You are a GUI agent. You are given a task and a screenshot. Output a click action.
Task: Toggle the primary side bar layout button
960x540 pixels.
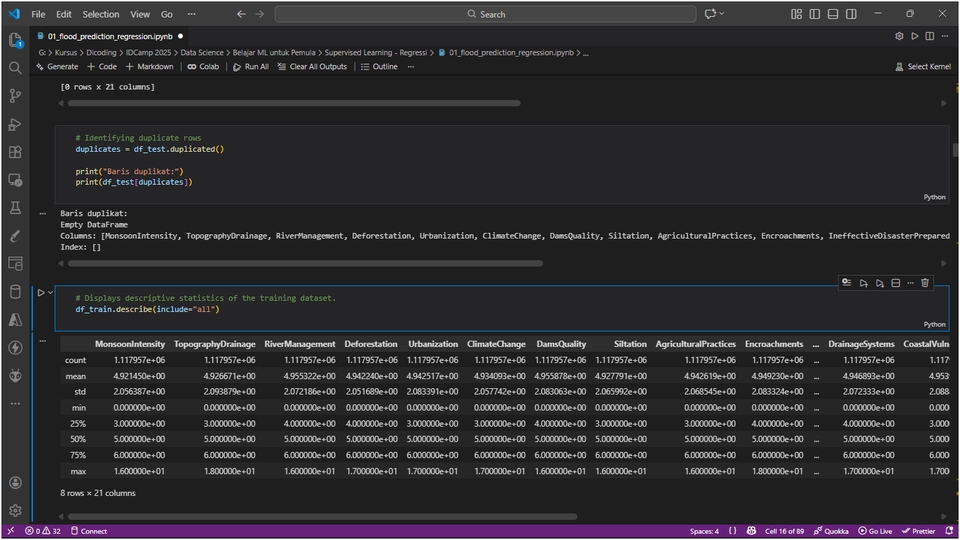tap(814, 14)
